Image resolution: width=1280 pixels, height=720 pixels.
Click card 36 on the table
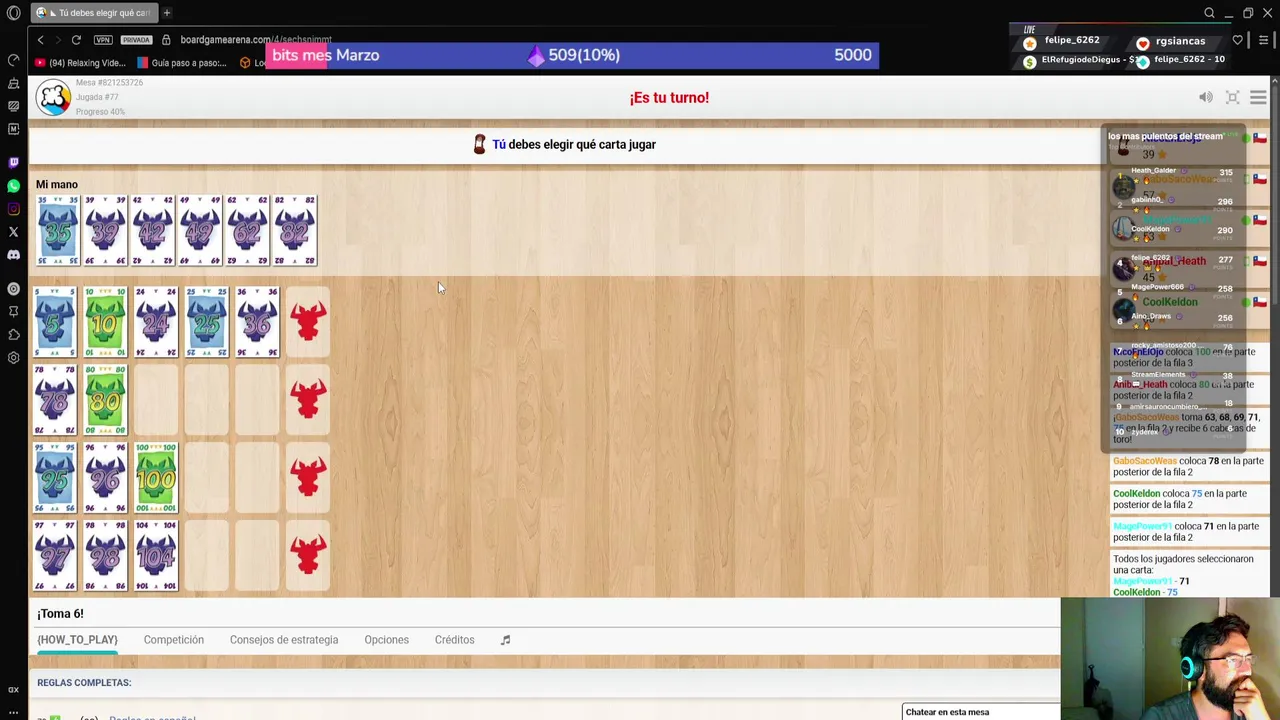click(257, 322)
